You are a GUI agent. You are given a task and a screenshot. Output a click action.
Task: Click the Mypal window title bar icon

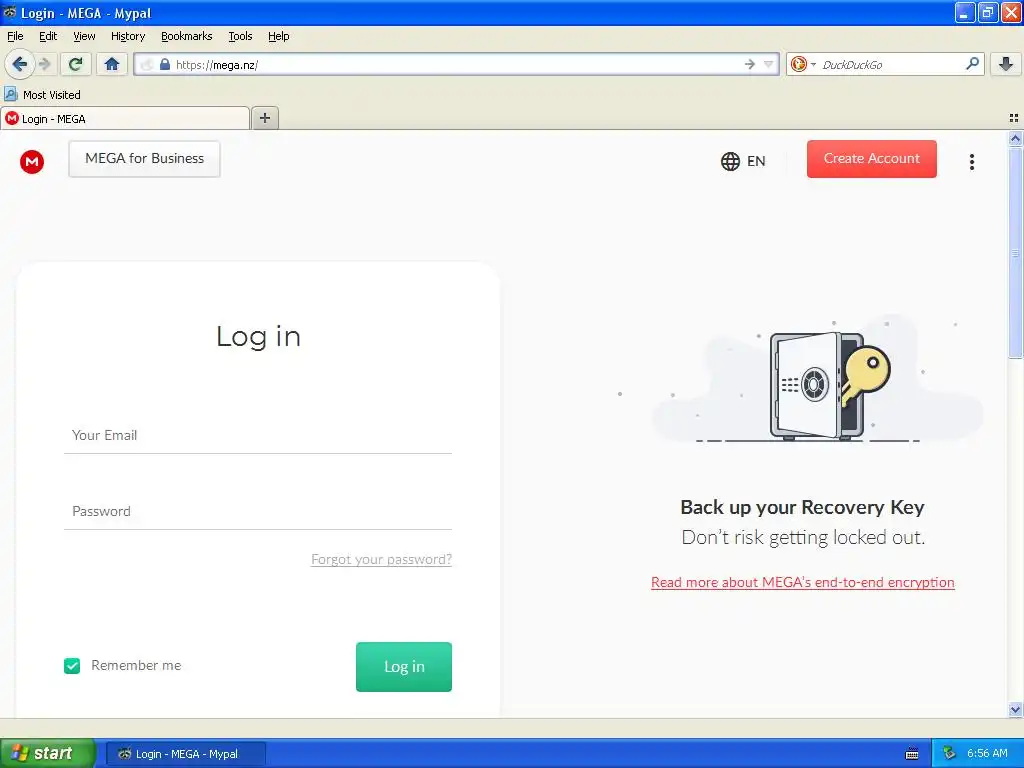(x=10, y=12)
